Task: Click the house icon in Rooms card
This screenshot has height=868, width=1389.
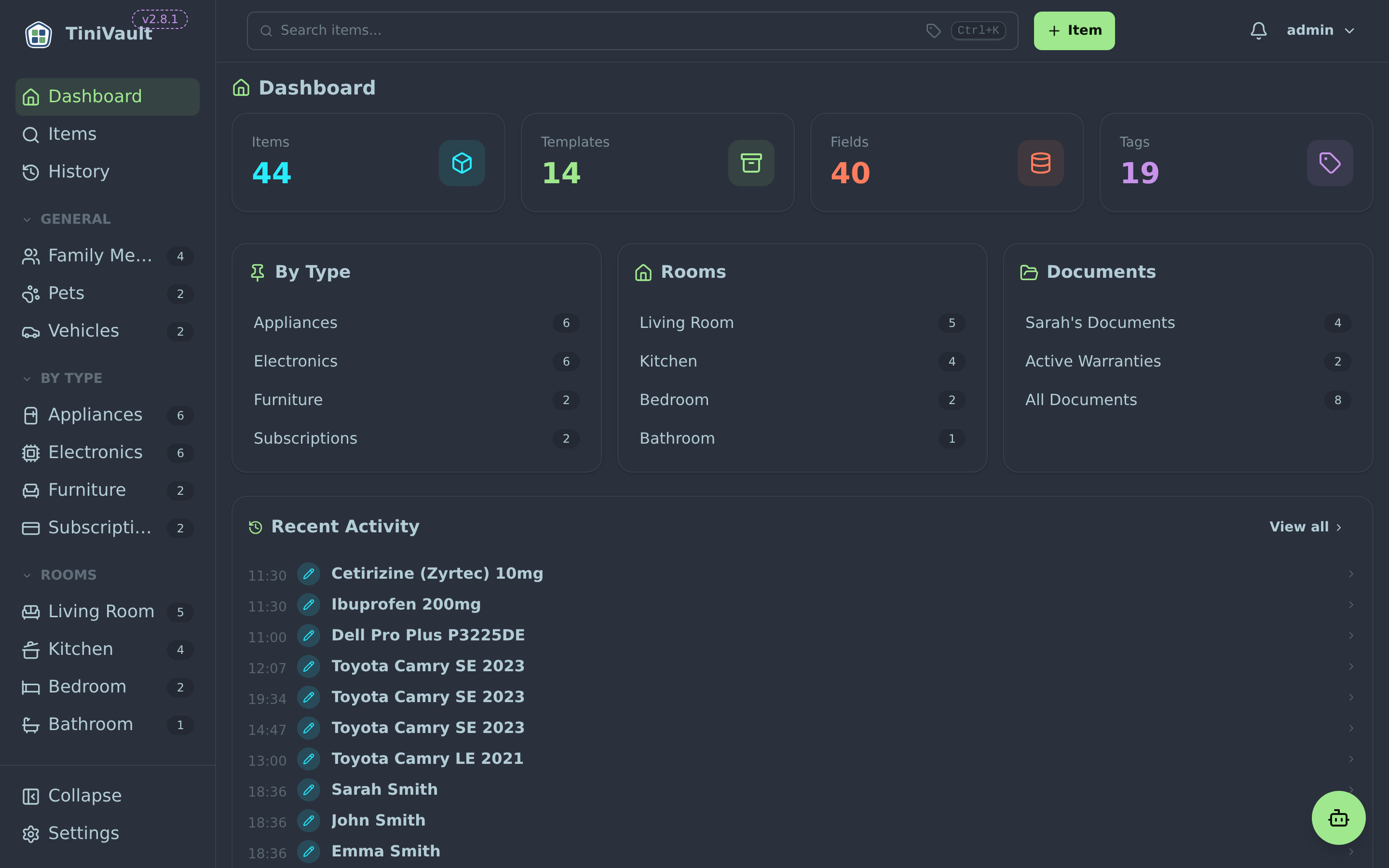Action: [643, 272]
